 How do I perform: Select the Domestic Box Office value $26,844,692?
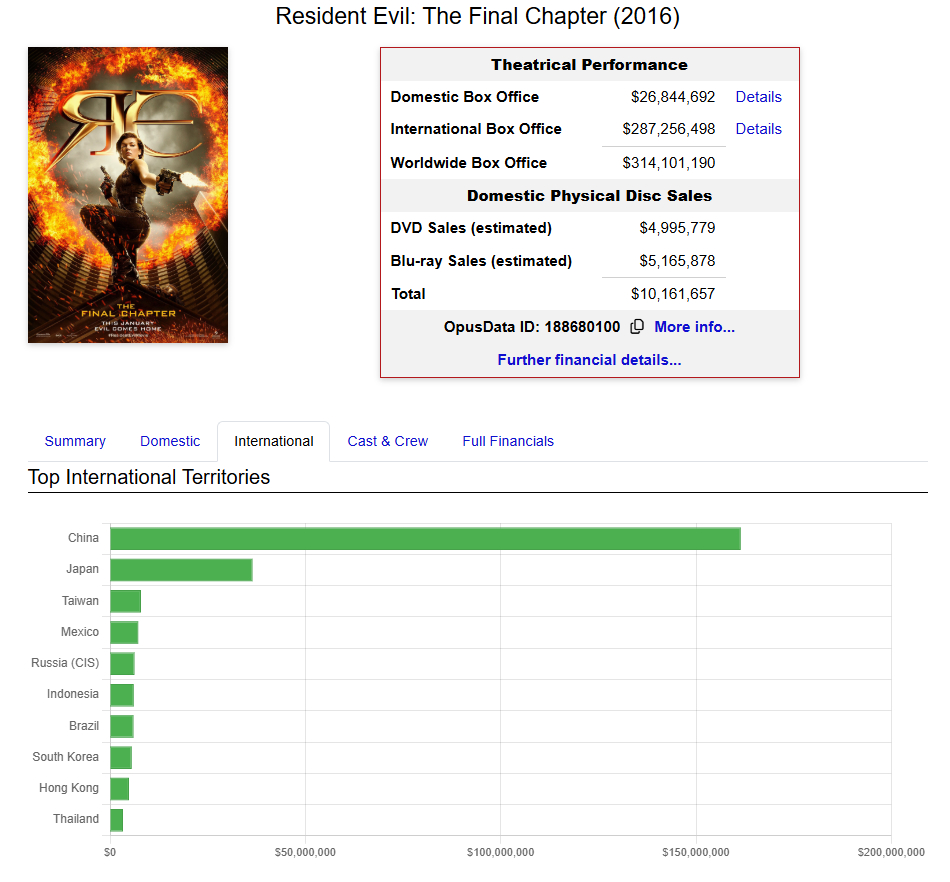click(673, 97)
